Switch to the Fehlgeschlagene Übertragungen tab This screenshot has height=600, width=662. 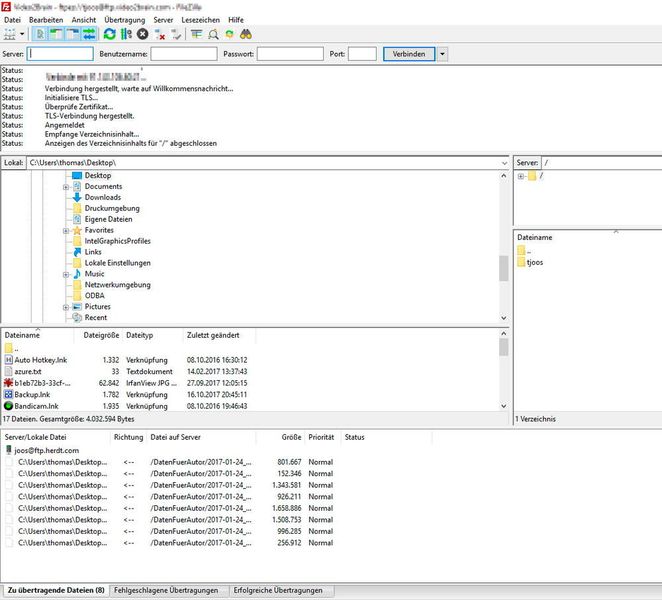point(166,590)
